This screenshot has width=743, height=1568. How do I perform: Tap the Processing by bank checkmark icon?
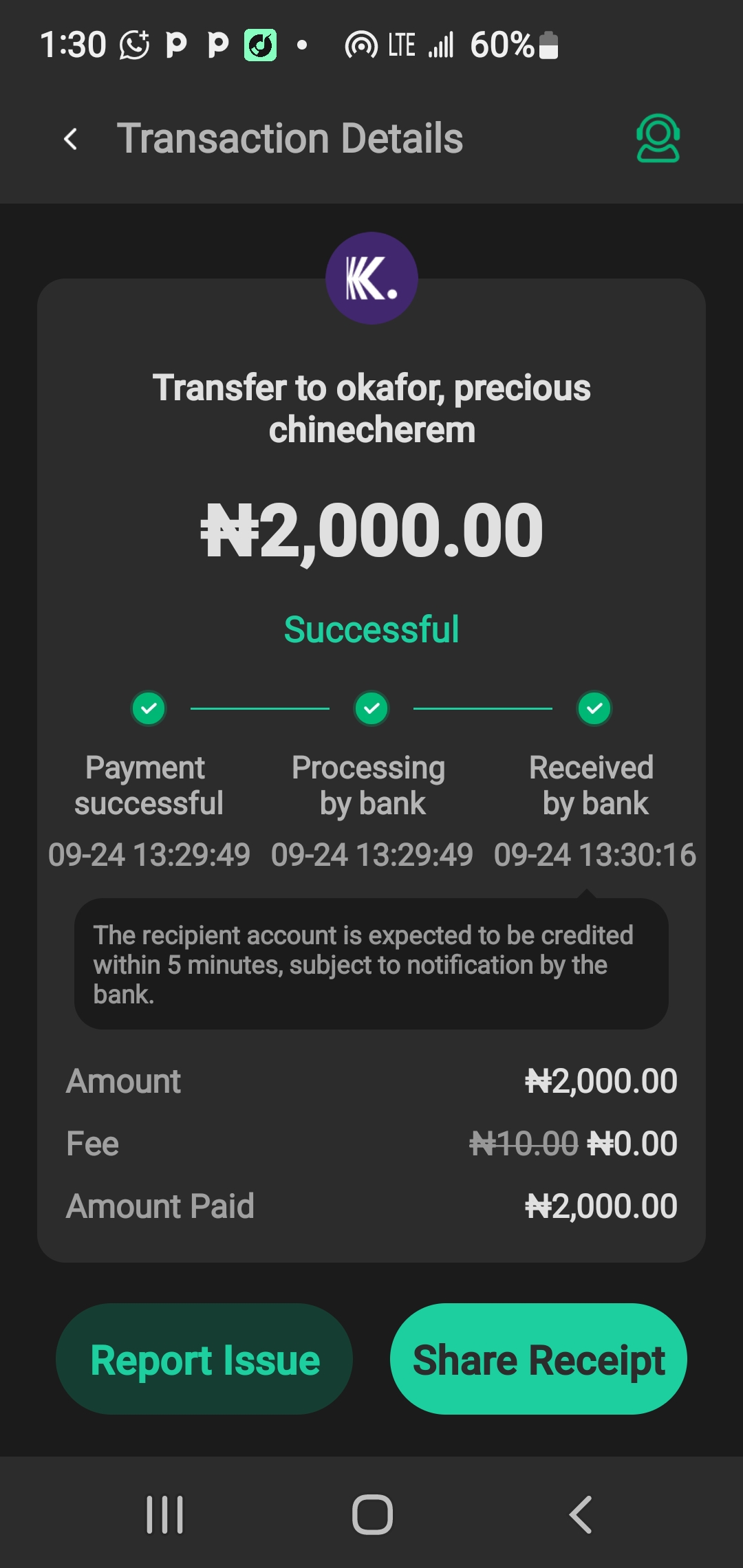(371, 708)
